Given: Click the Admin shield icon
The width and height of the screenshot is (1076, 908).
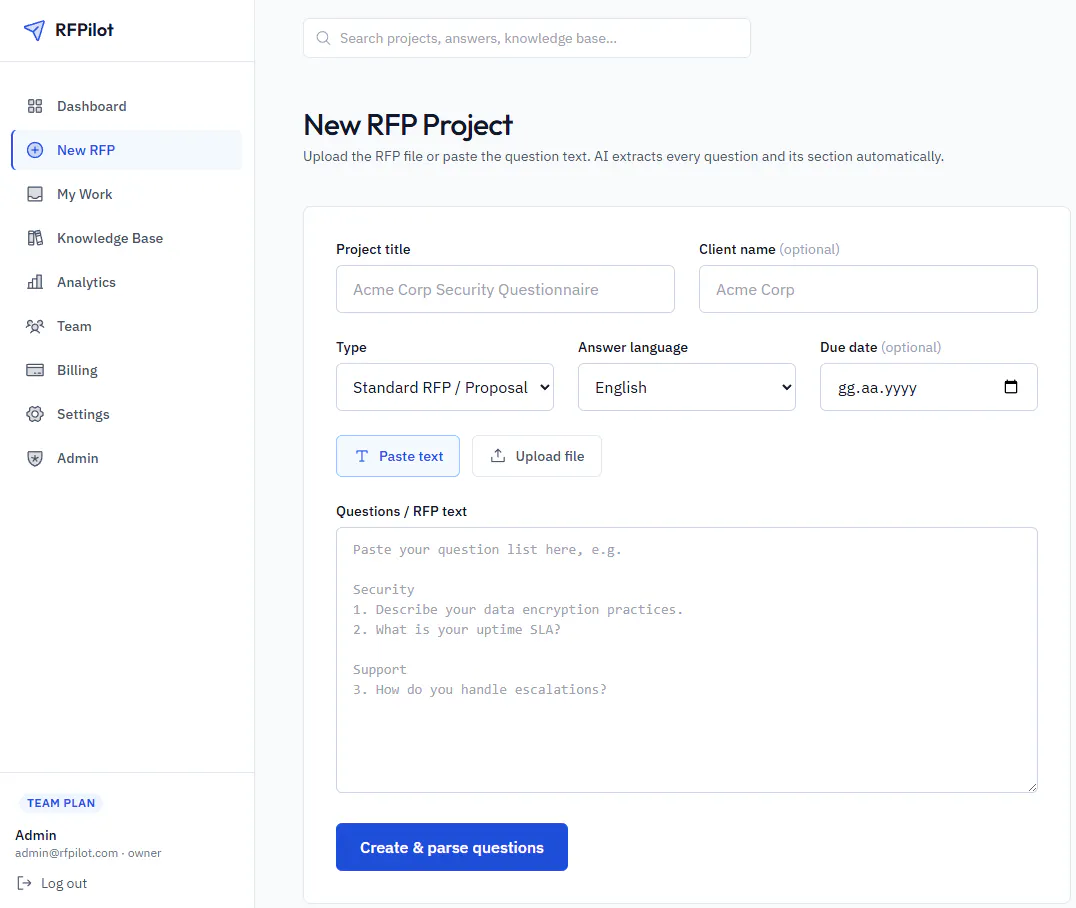Looking at the screenshot, I should 35,458.
